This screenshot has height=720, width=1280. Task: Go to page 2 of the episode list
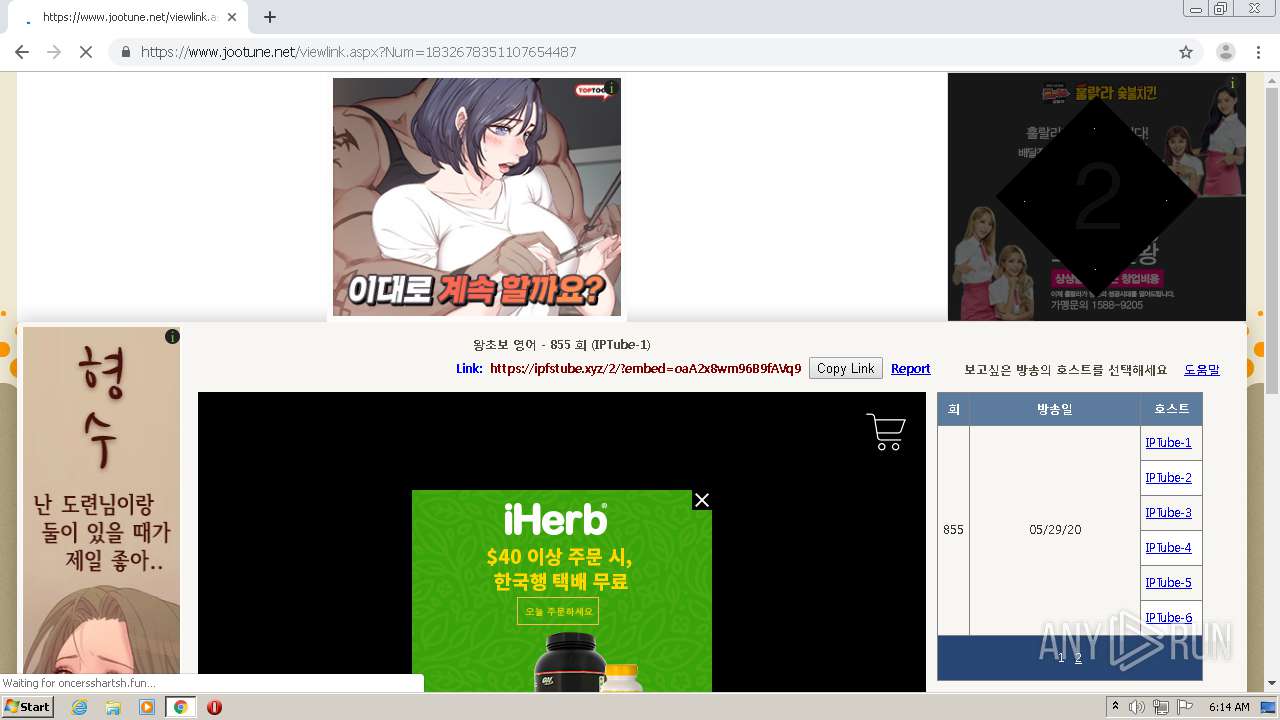(x=1078, y=658)
